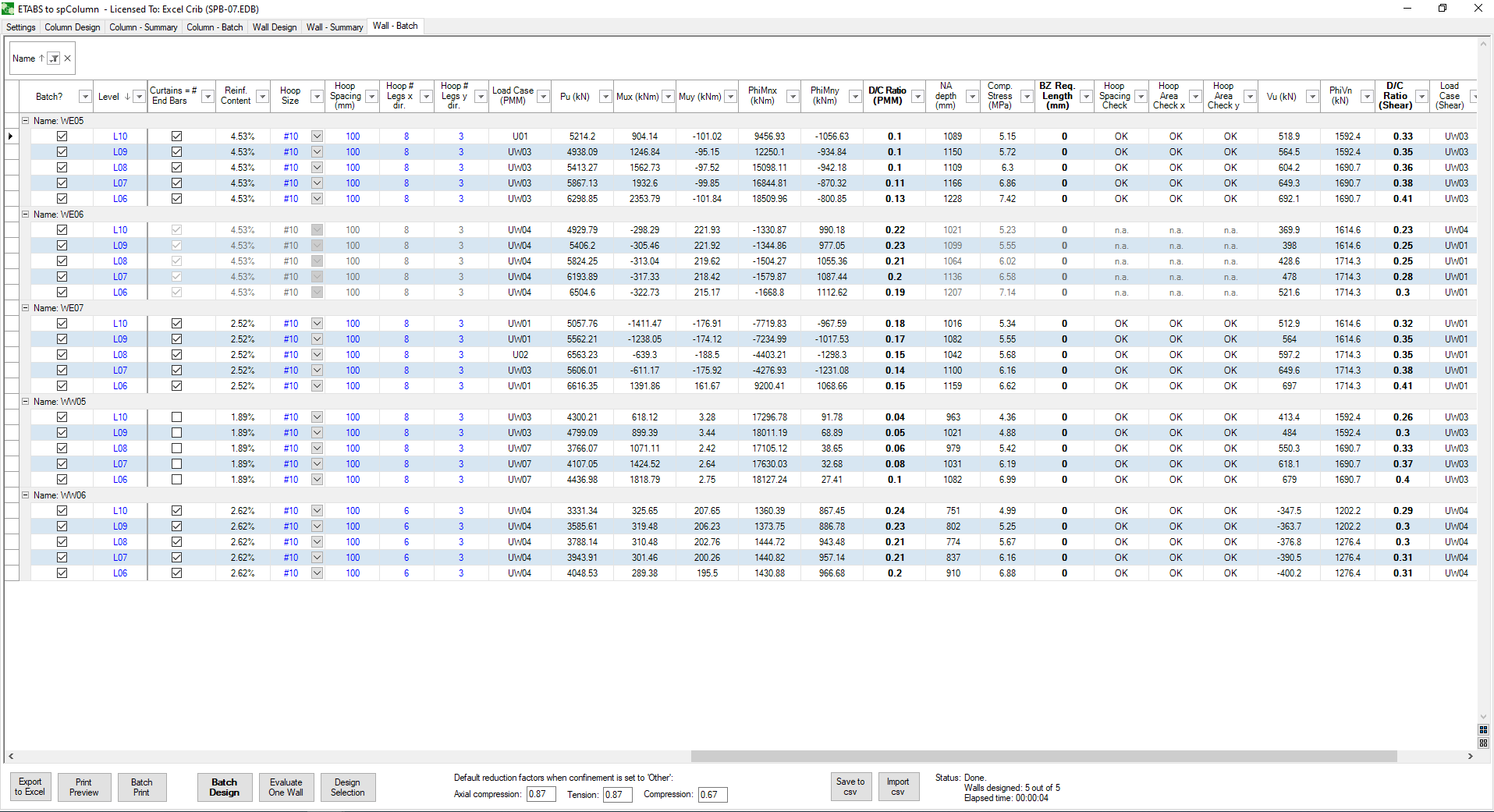Screen dimensions: 1494x812
Task: Open the Wall - Summary tab
Action: pyautogui.click(x=334, y=27)
